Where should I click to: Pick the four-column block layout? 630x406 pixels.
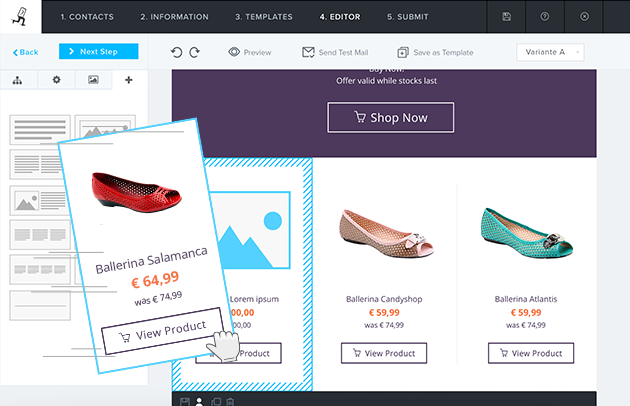tap(40, 269)
